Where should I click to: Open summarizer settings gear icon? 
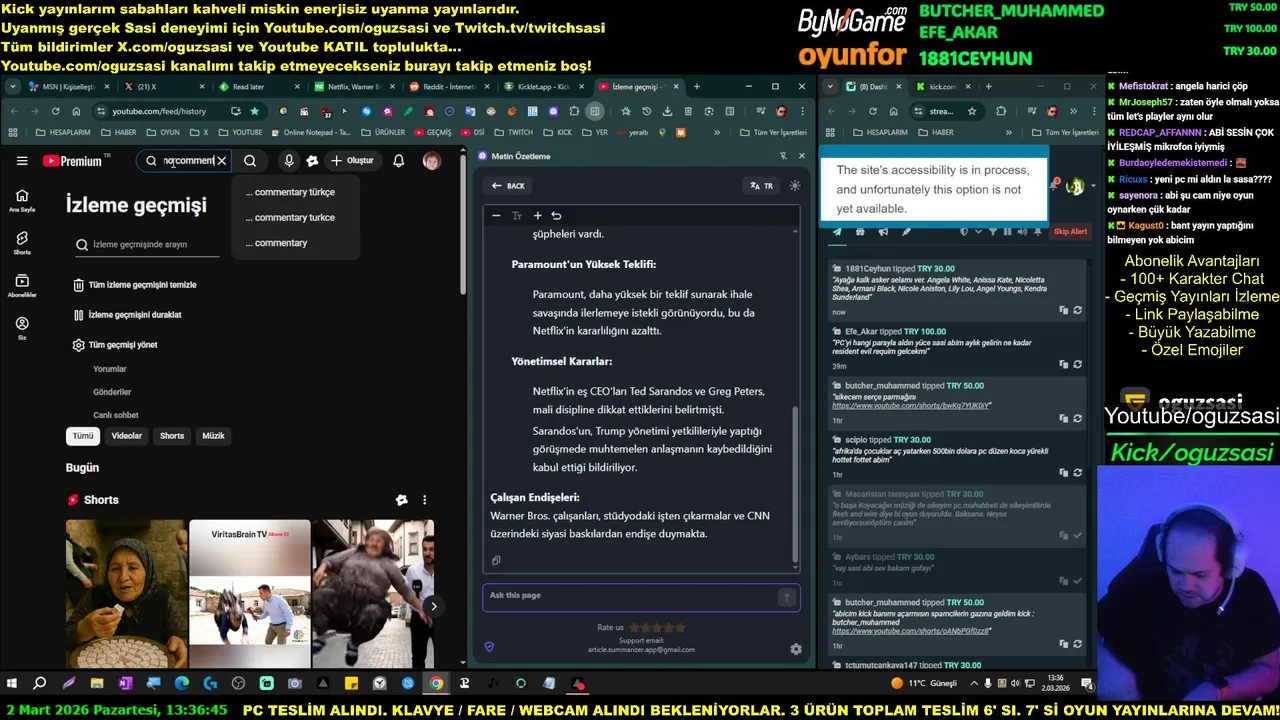coord(796,649)
